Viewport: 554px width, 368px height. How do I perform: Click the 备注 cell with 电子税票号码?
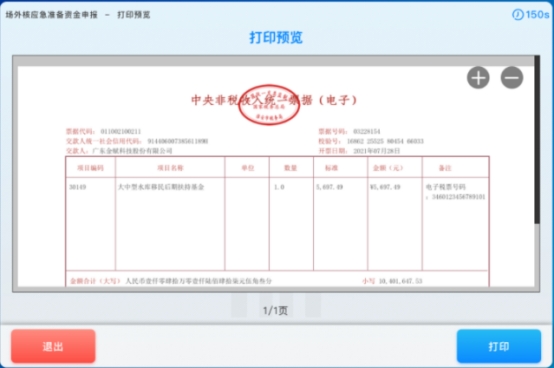[x=455, y=191]
